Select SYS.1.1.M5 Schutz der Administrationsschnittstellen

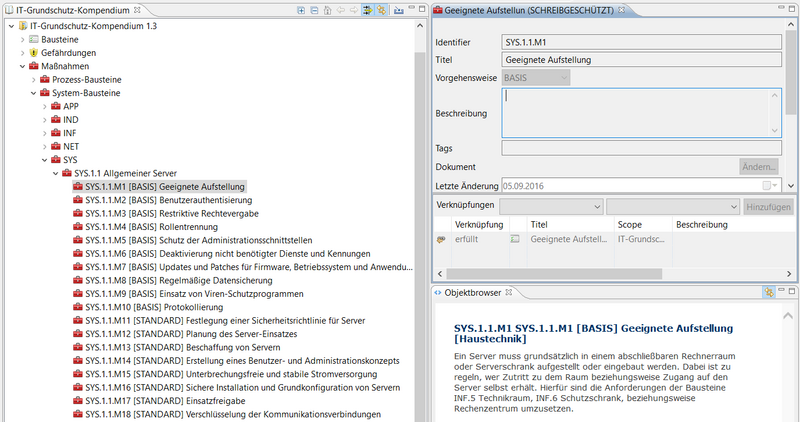point(199,240)
